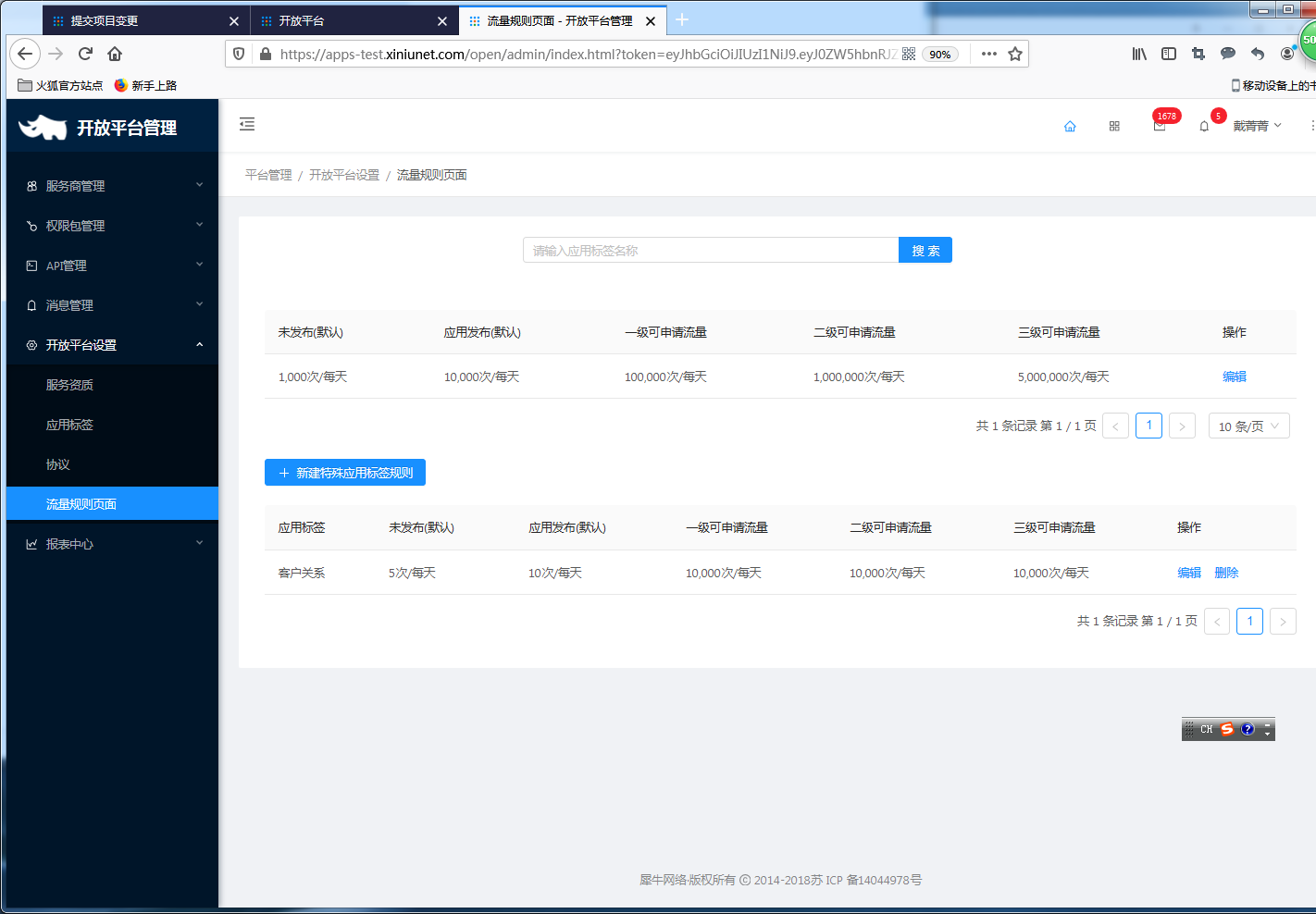The width and height of the screenshot is (1316, 914).
Task: Expand the 服务商管理 menu chevron
Action: 199,185
